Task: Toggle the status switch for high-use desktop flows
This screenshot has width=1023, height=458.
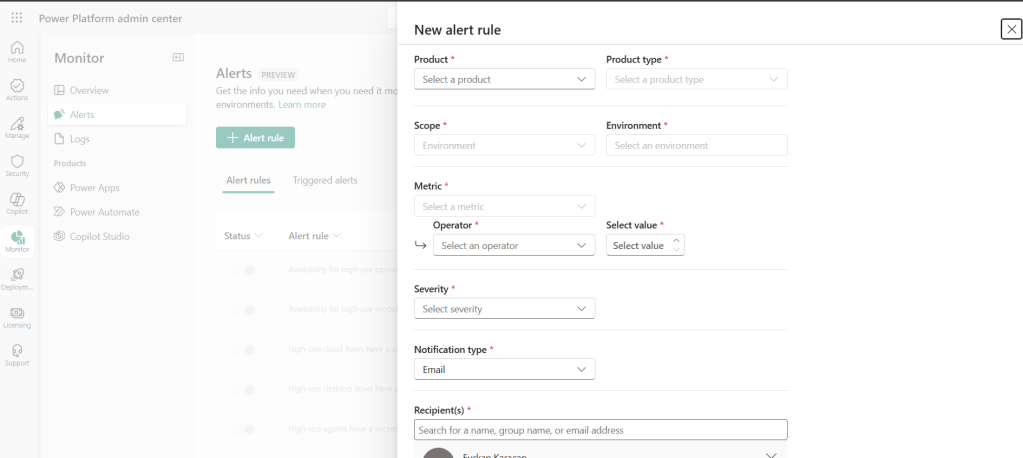Action: (x=243, y=389)
